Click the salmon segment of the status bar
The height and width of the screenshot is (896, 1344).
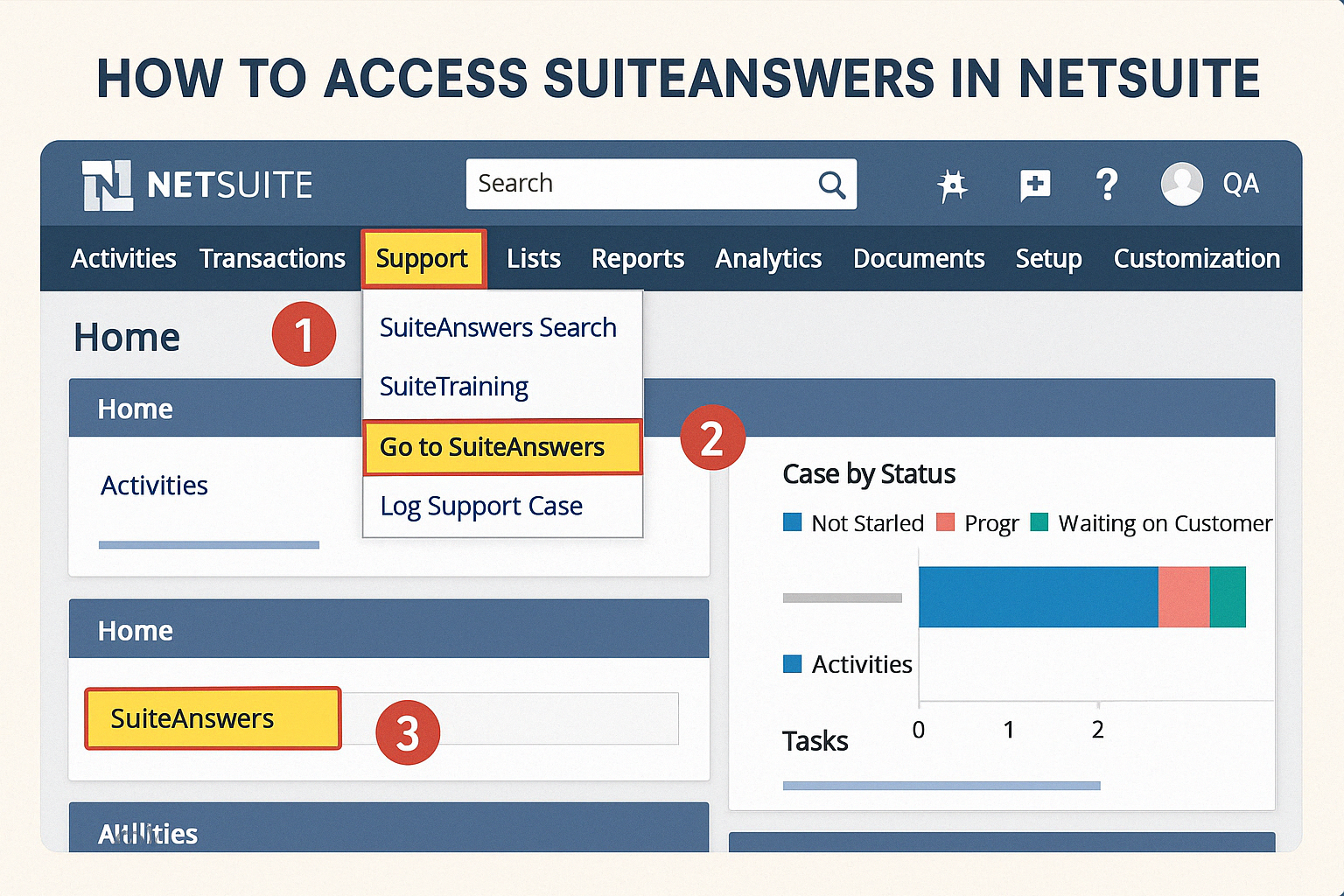pos(1184,597)
